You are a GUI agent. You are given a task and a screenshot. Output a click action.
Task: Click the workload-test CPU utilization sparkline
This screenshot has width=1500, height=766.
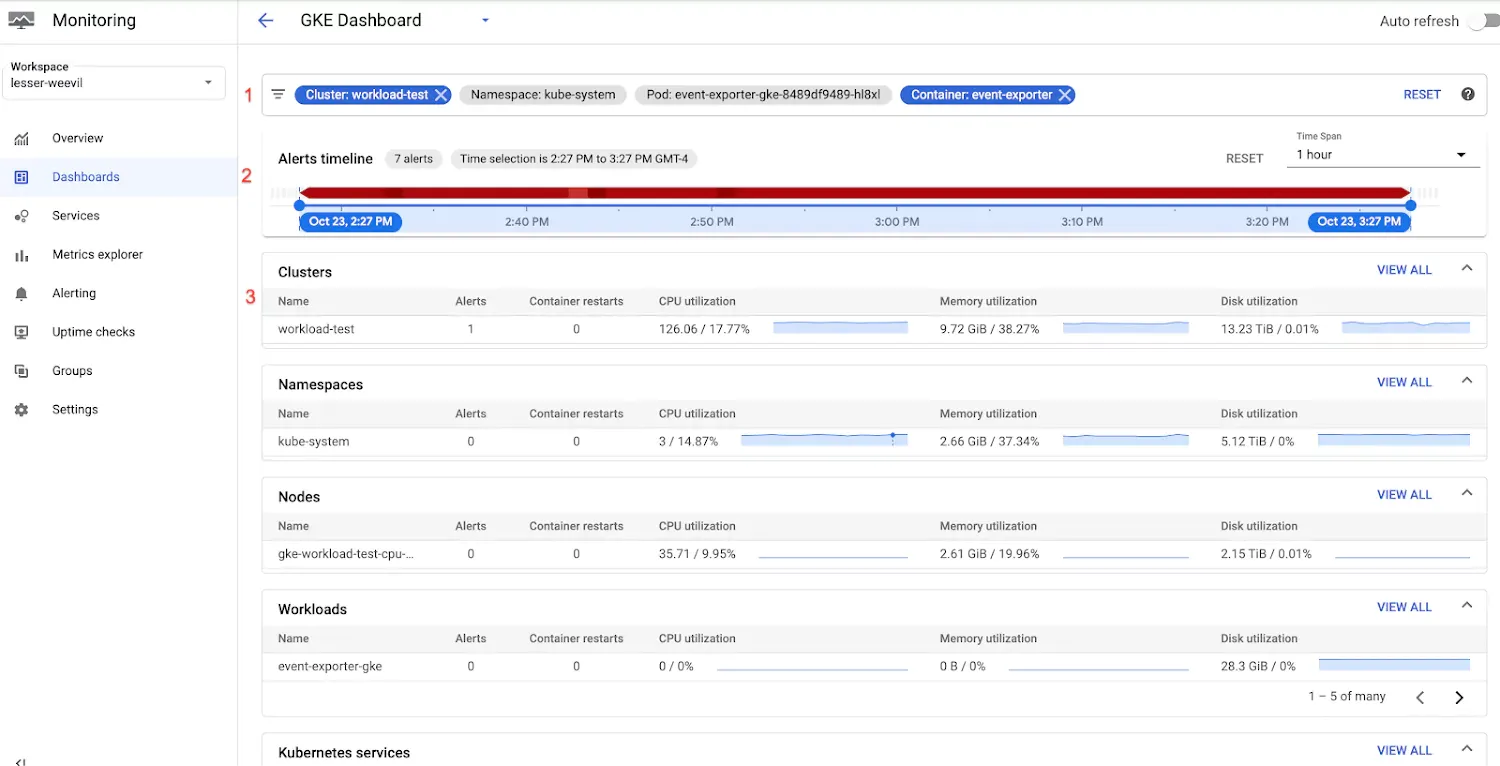point(840,328)
